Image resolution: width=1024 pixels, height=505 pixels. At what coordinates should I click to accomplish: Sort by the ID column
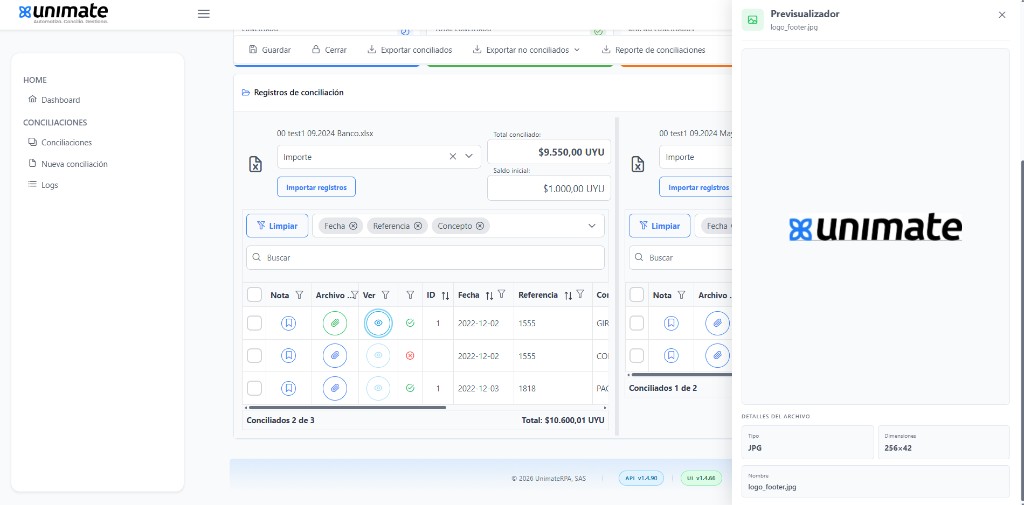[x=445, y=295]
